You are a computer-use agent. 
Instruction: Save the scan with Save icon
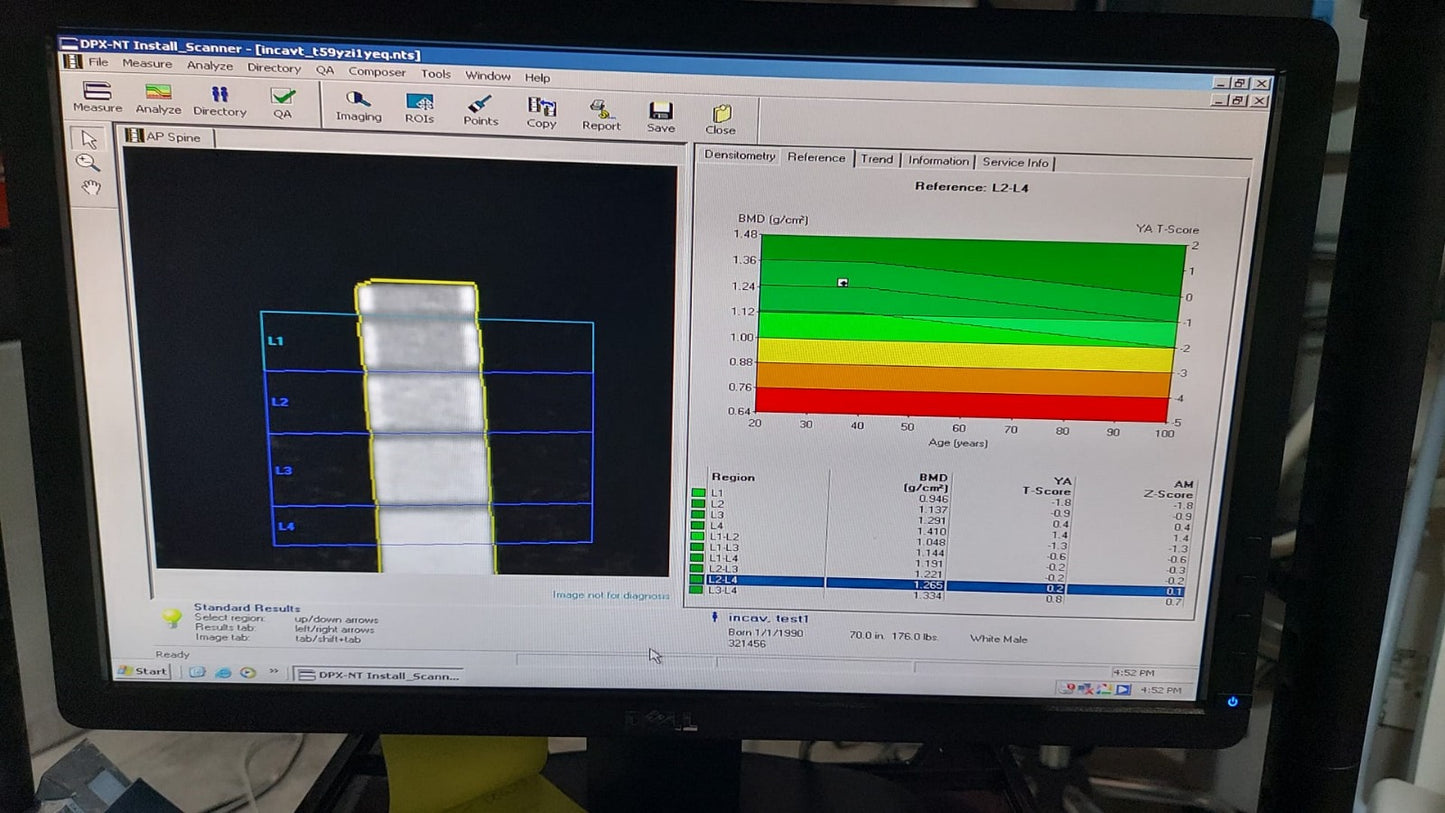click(x=660, y=115)
